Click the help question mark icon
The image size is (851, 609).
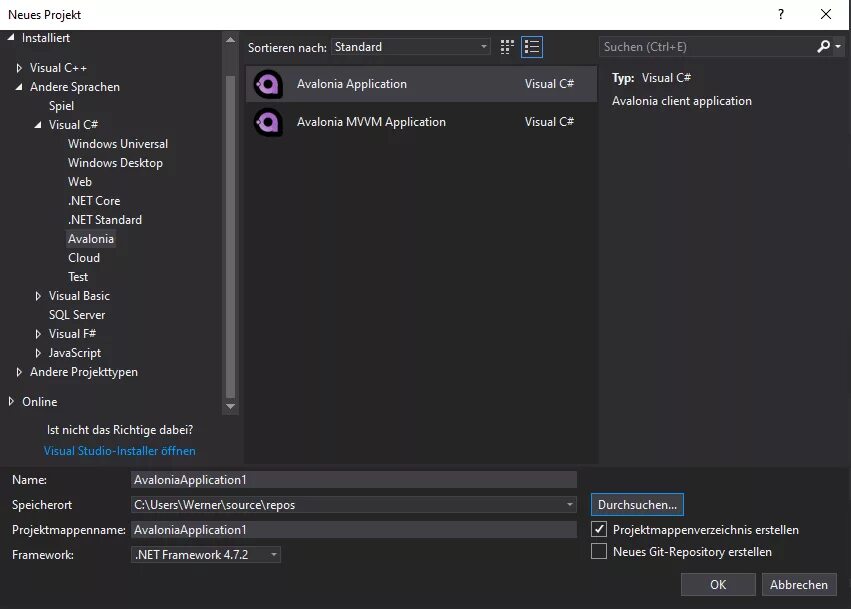point(781,15)
